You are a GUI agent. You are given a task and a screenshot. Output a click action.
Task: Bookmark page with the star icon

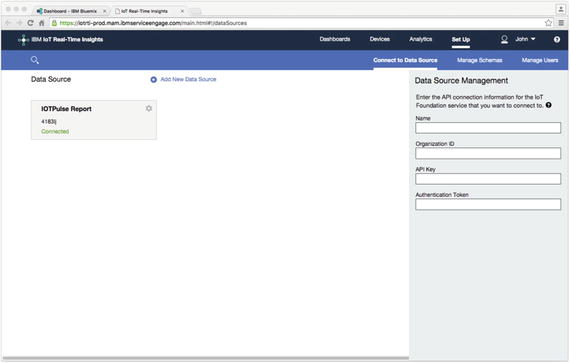548,23
